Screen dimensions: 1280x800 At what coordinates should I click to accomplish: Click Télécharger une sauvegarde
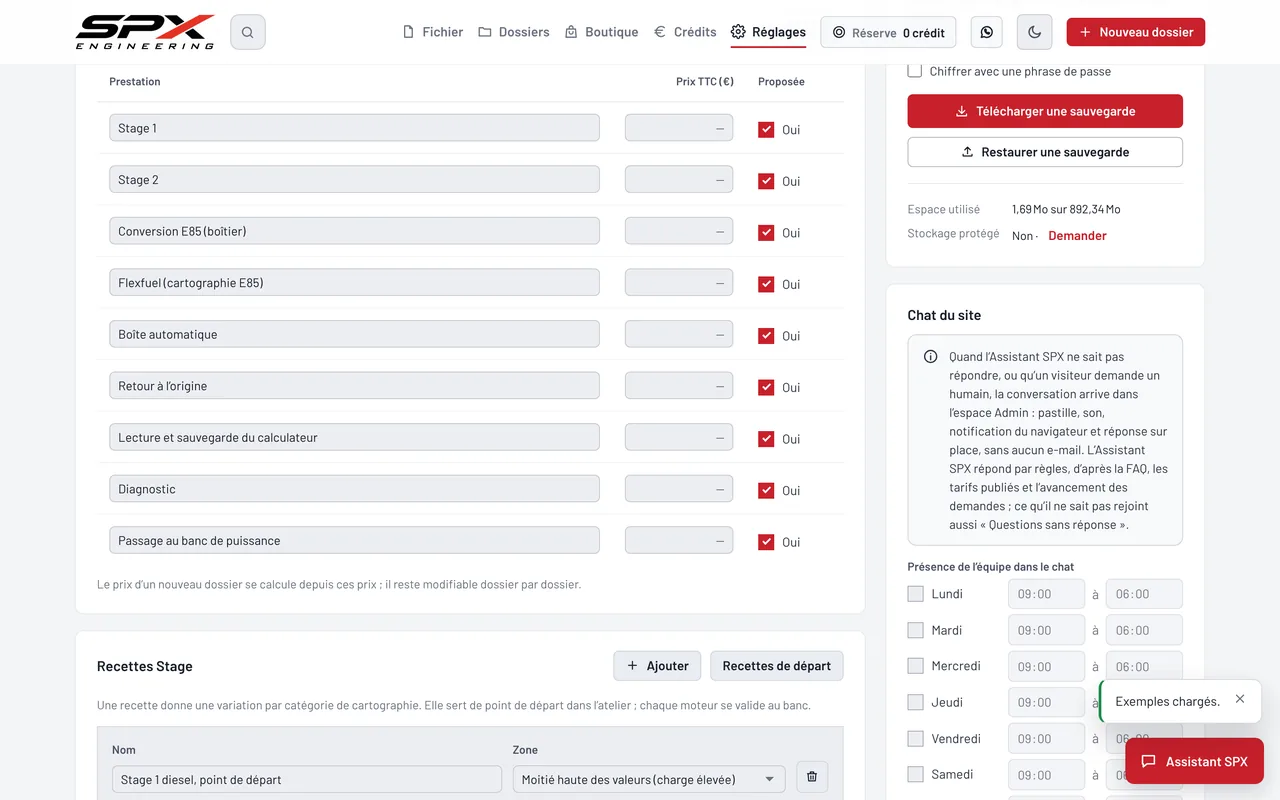(x=1045, y=111)
